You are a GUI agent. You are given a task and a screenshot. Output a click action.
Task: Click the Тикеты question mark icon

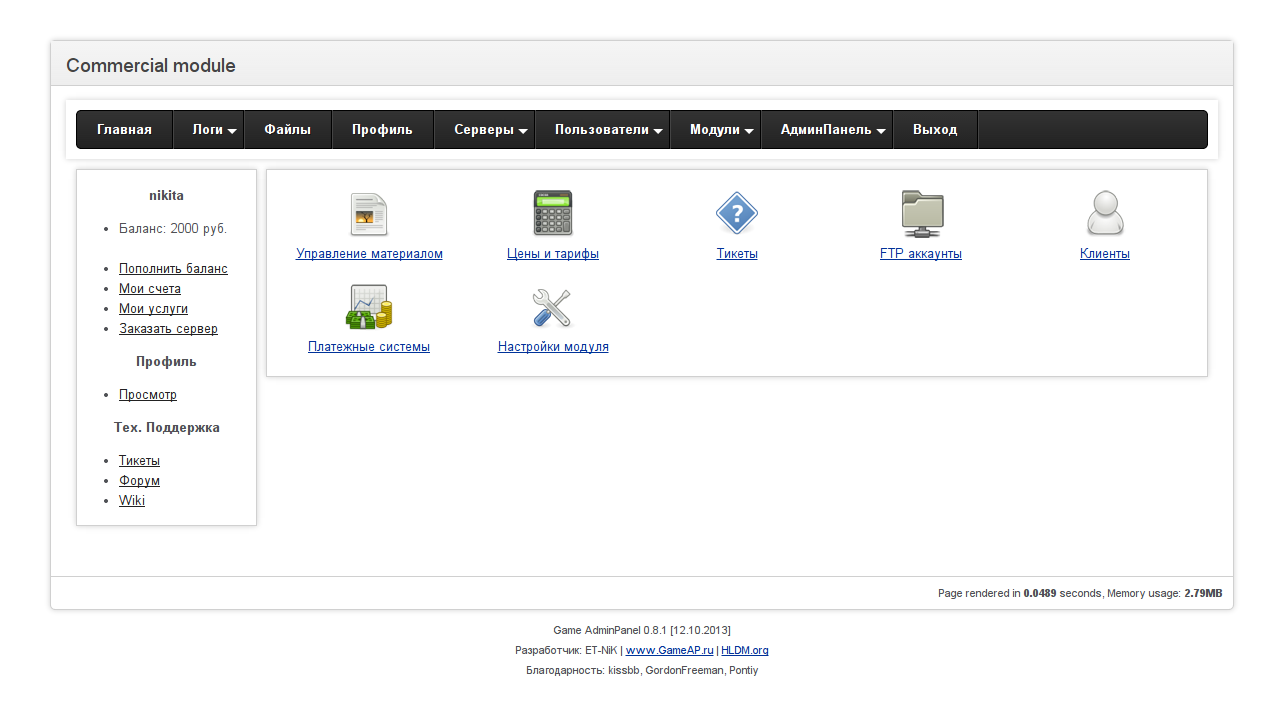click(737, 214)
